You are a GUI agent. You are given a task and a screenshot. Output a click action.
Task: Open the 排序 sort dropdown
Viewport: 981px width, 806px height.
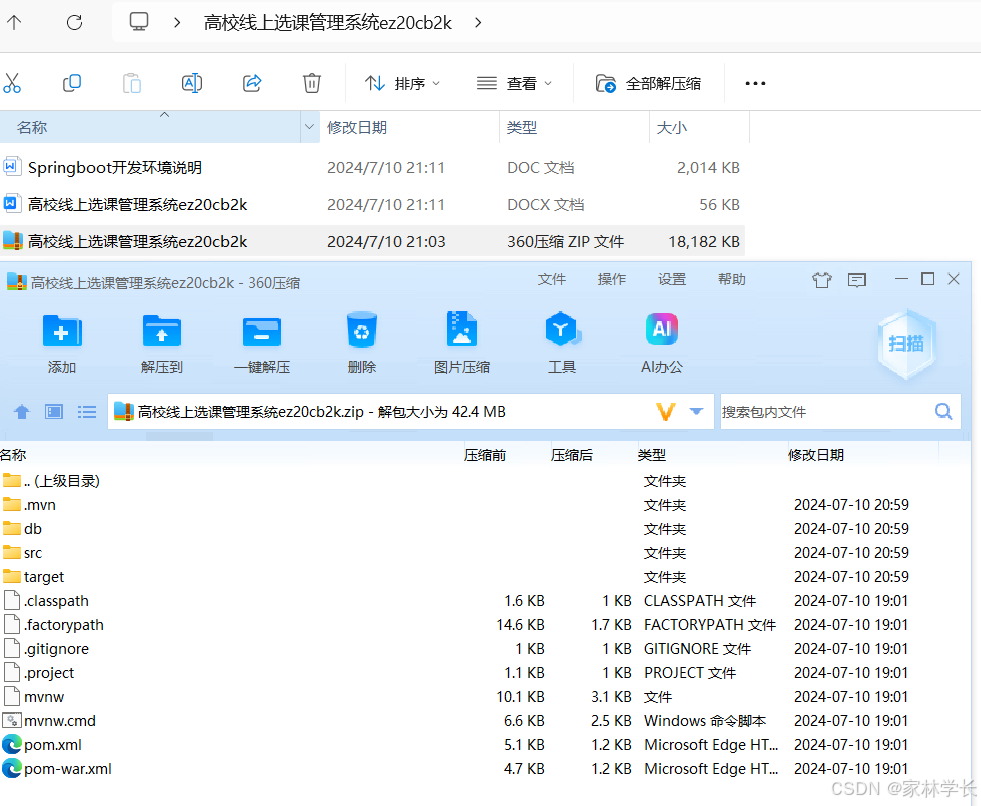402,83
